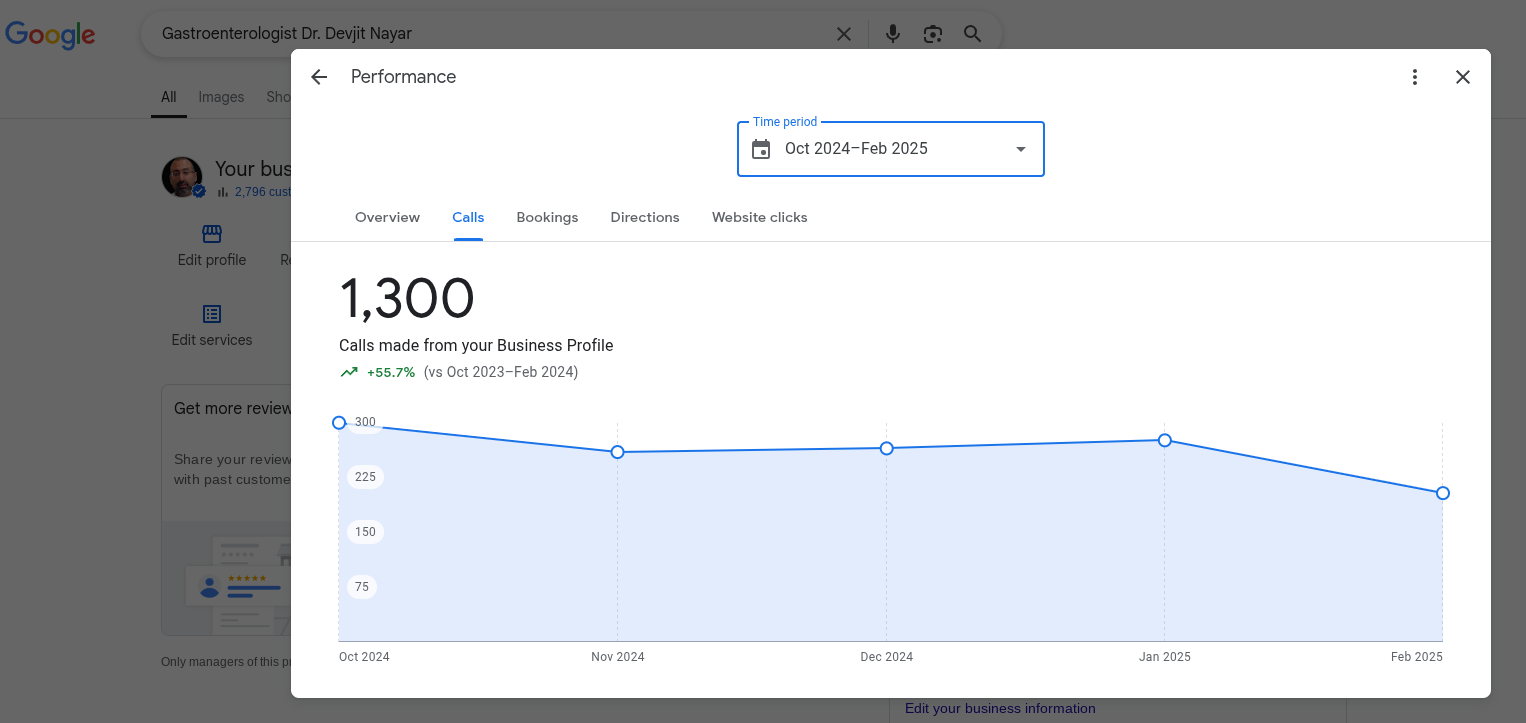Select the Calls tab
Viewport: 1526px width, 723px height.
(x=468, y=217)
